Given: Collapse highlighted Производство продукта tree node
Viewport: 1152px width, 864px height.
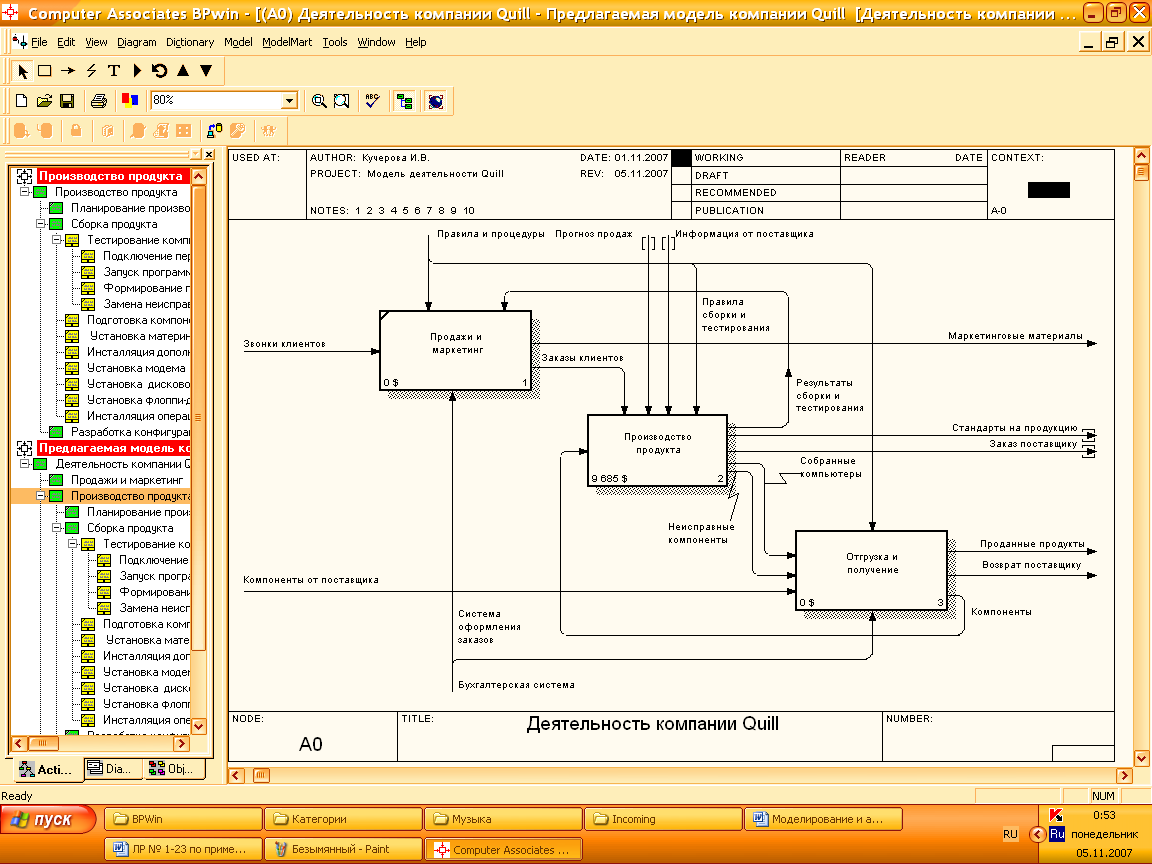Looking at the screenshot, I should click(x=40, y=496).
